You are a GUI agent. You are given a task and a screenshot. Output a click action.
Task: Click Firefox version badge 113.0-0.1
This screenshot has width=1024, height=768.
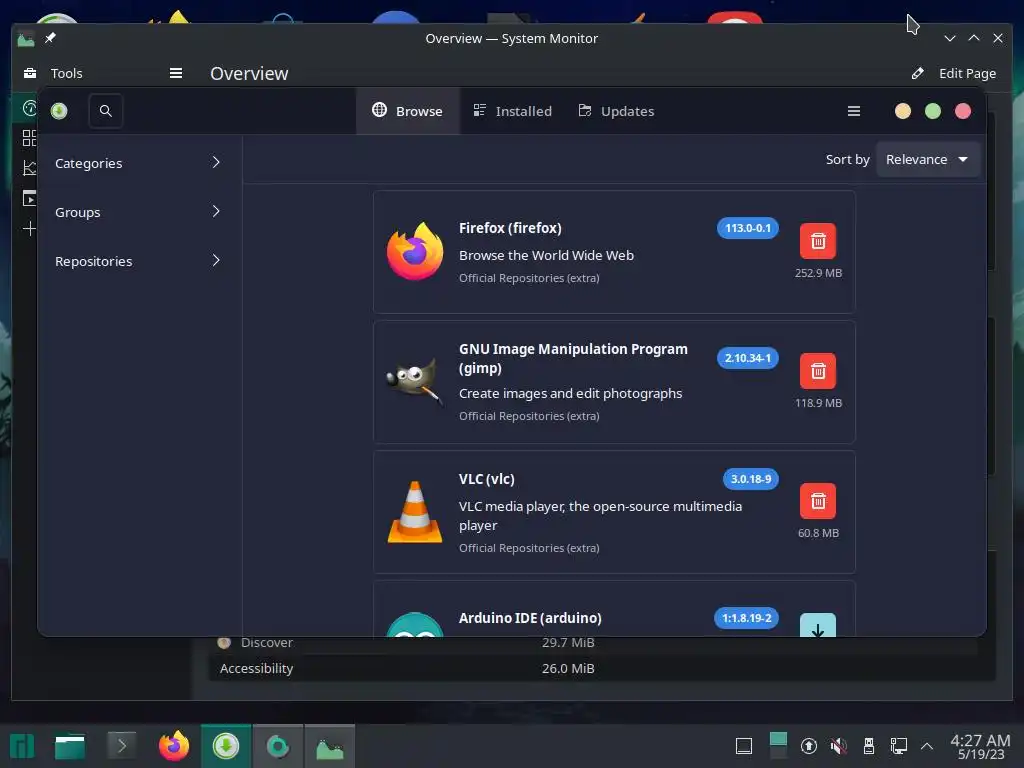click(748, 229)
